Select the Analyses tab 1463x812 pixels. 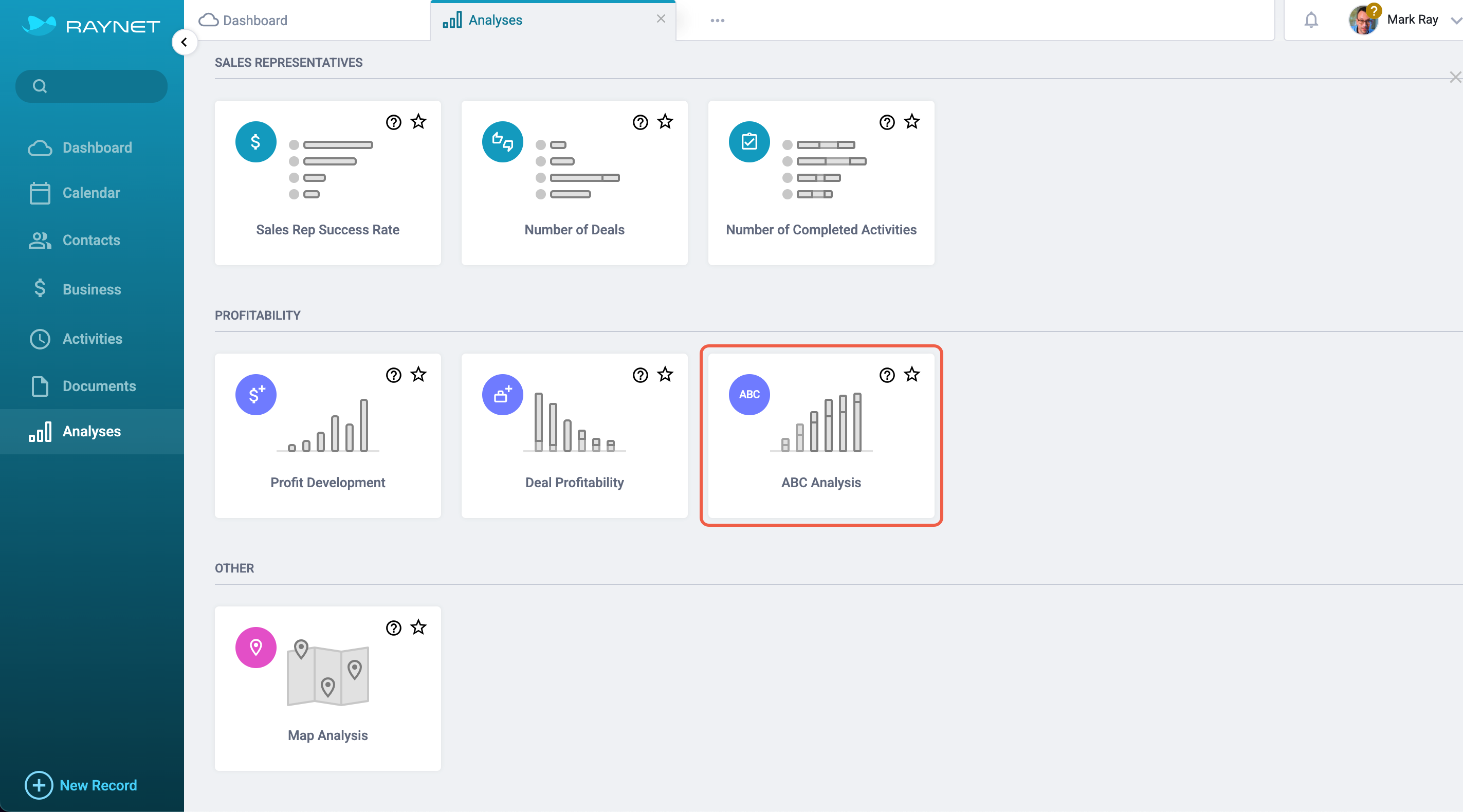point(495,20)
